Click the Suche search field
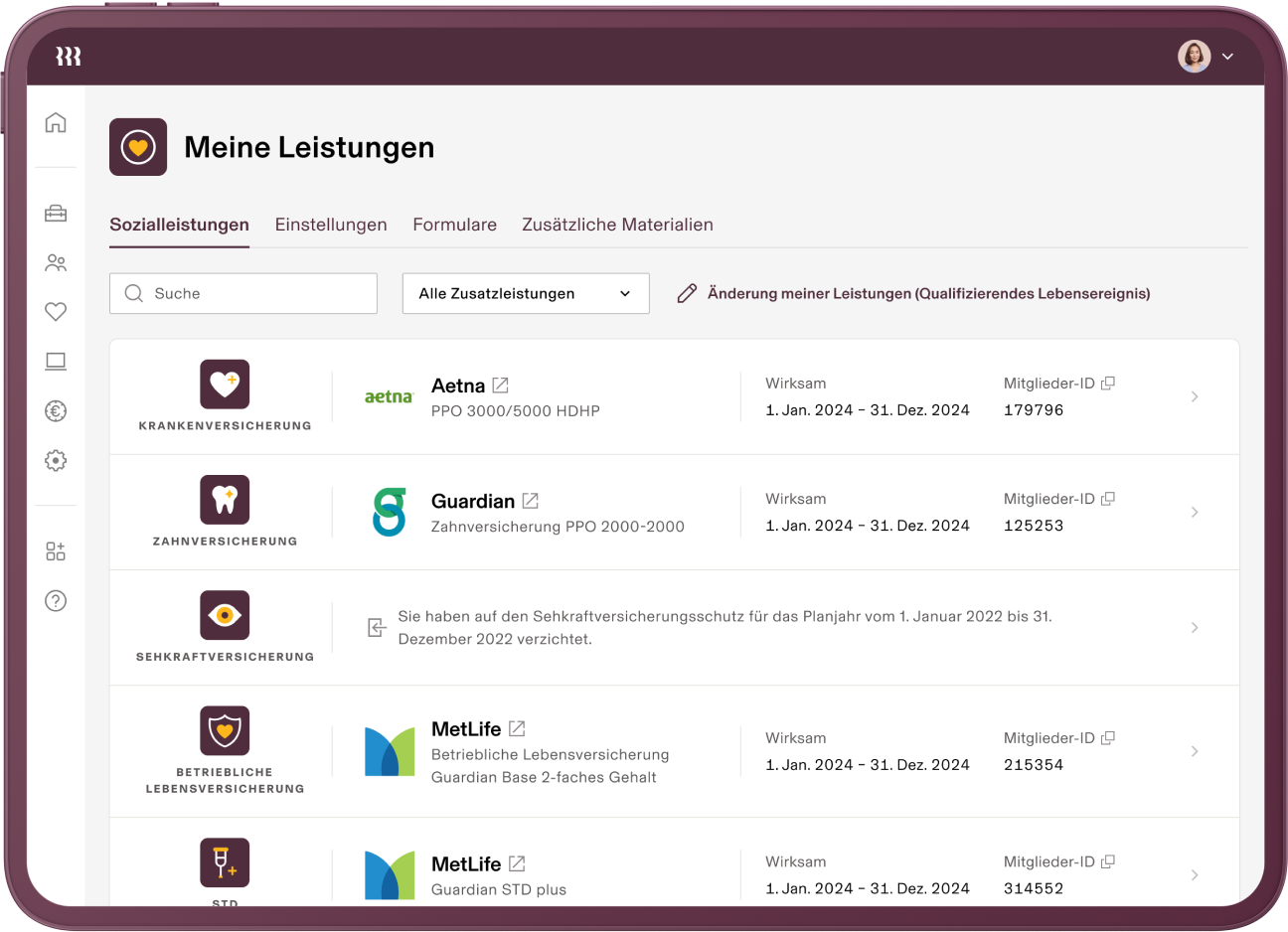Screen dimensions: 1288x932 pyautogui.click(x=243, y=294)
